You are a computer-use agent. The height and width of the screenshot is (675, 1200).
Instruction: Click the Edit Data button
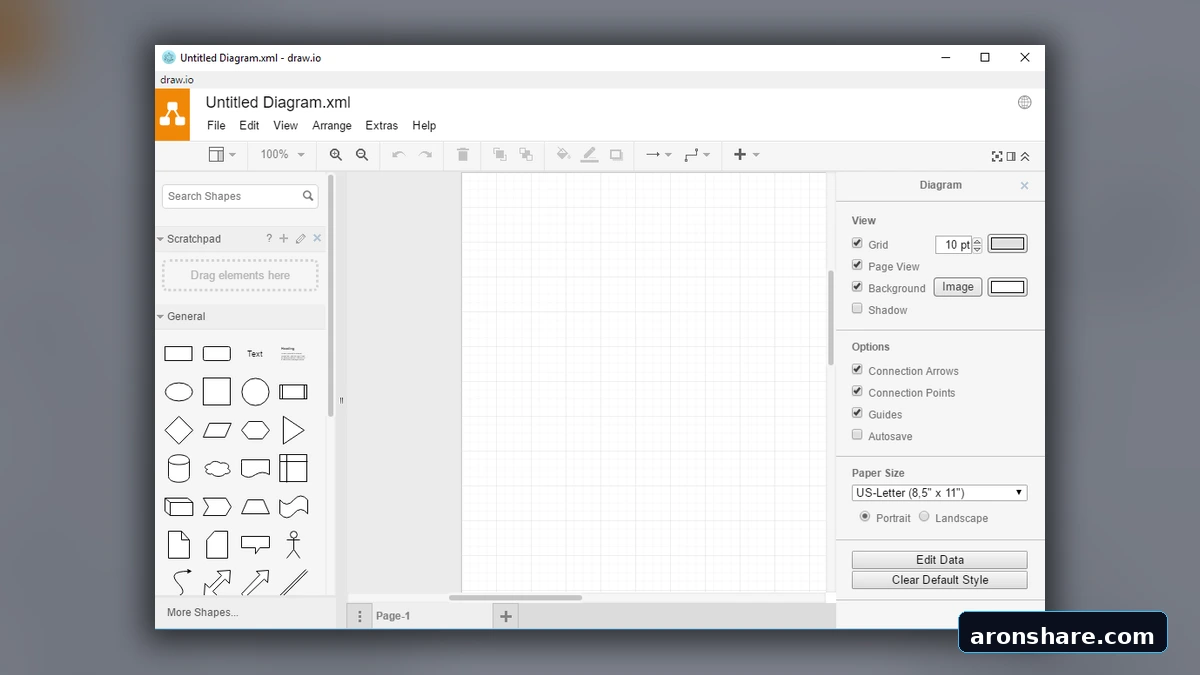[x=939, y=560]
